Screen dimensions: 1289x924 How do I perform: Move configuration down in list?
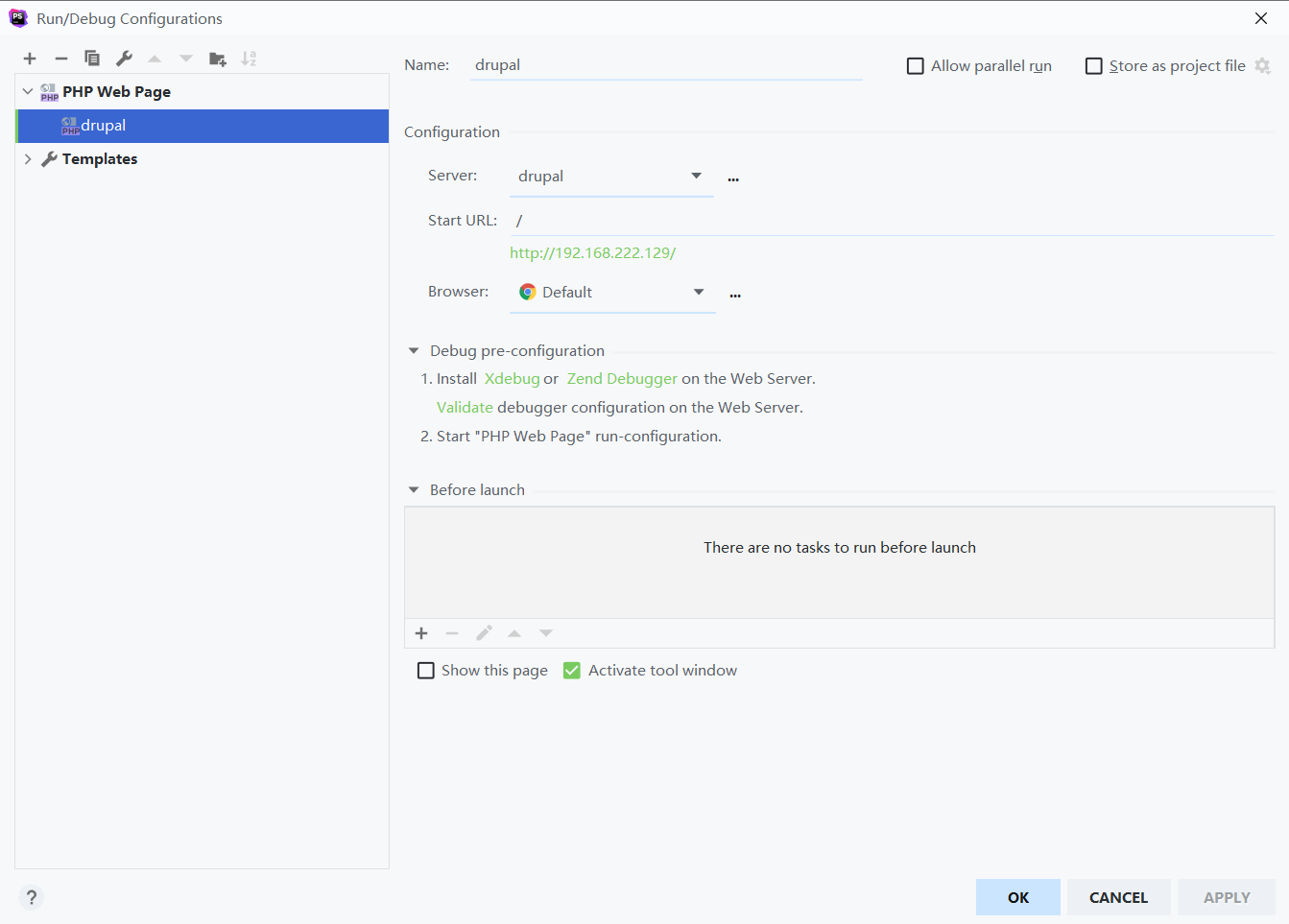click(186, 59)
